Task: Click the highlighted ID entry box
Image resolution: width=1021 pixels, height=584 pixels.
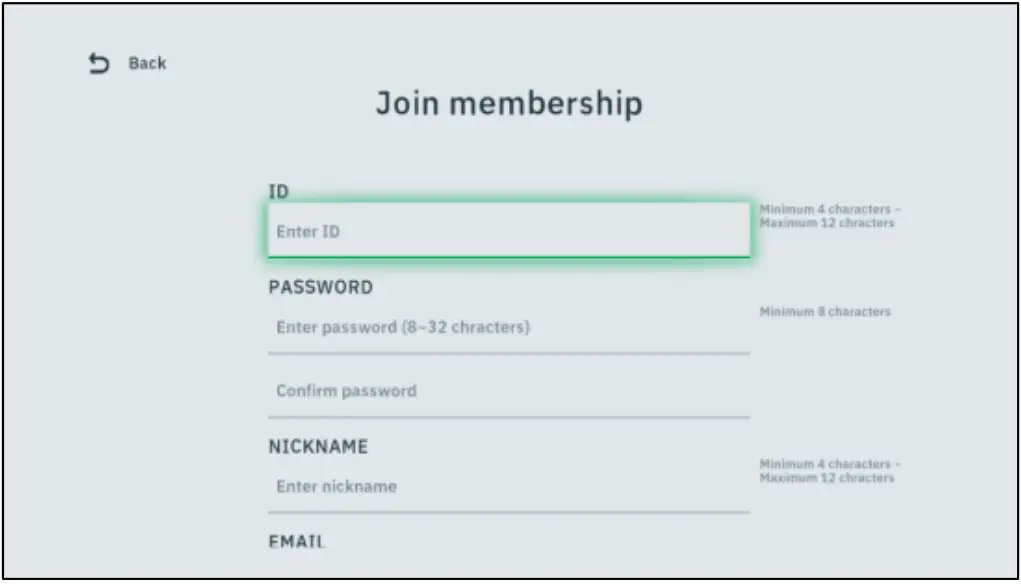Action: 508,229
